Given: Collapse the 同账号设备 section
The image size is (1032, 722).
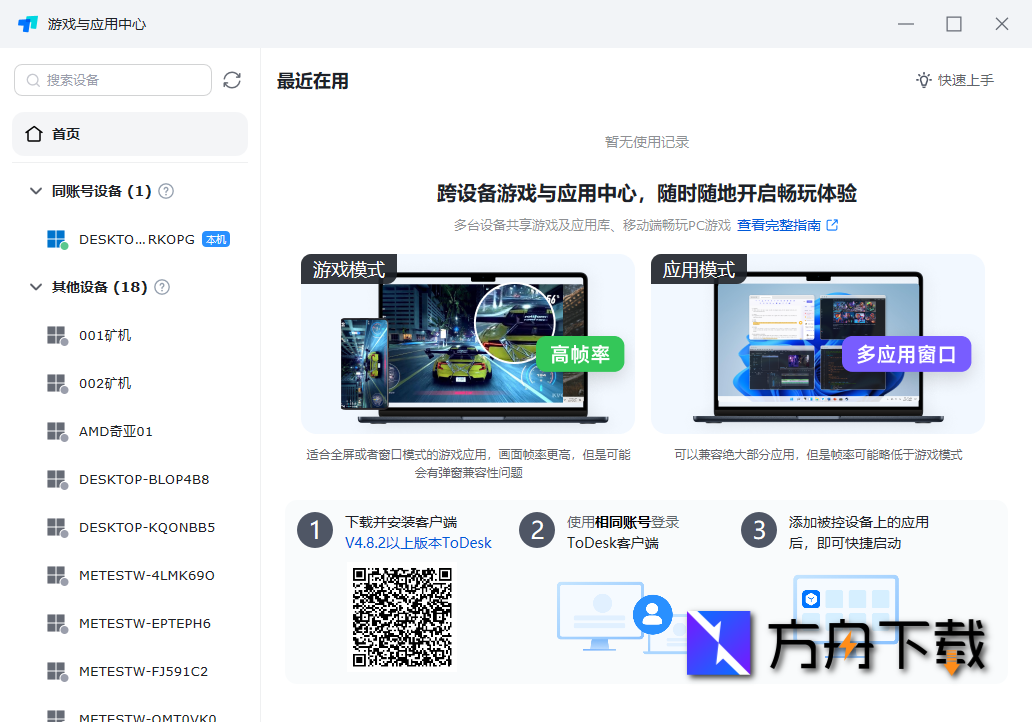Looking at the screenshot, I should point(35,190).
